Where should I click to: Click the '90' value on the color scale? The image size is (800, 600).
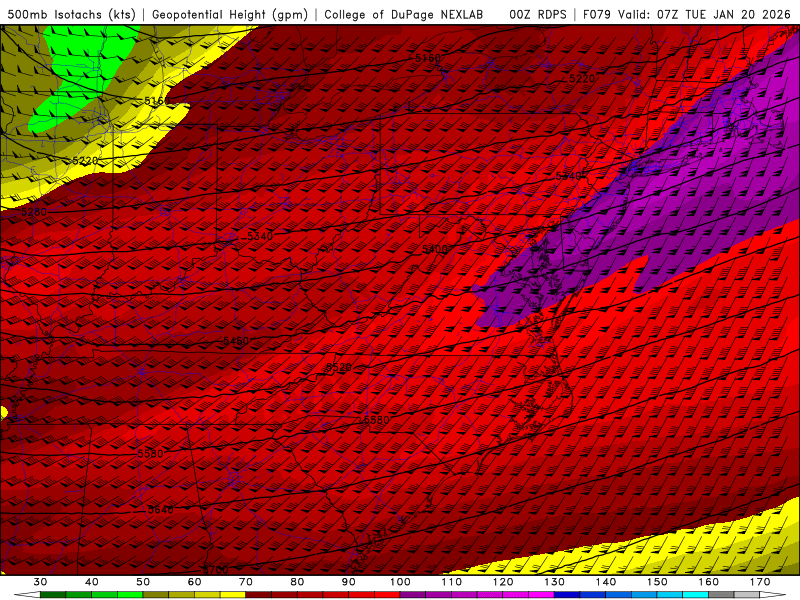(349, 582)
